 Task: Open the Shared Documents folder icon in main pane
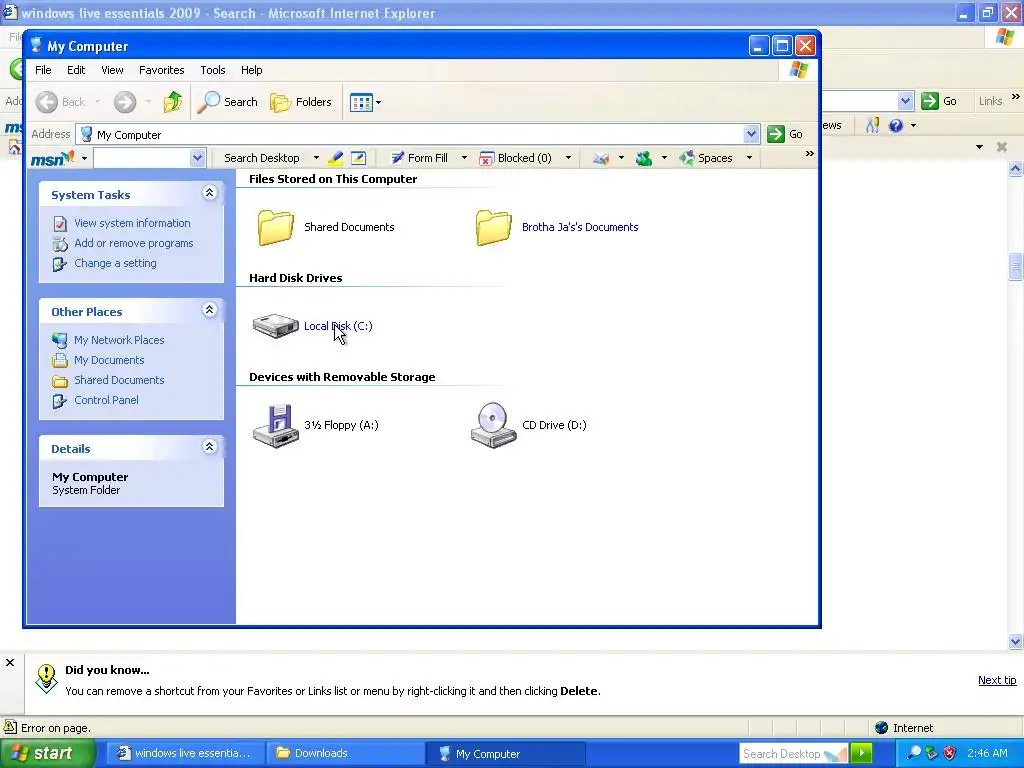276,227
